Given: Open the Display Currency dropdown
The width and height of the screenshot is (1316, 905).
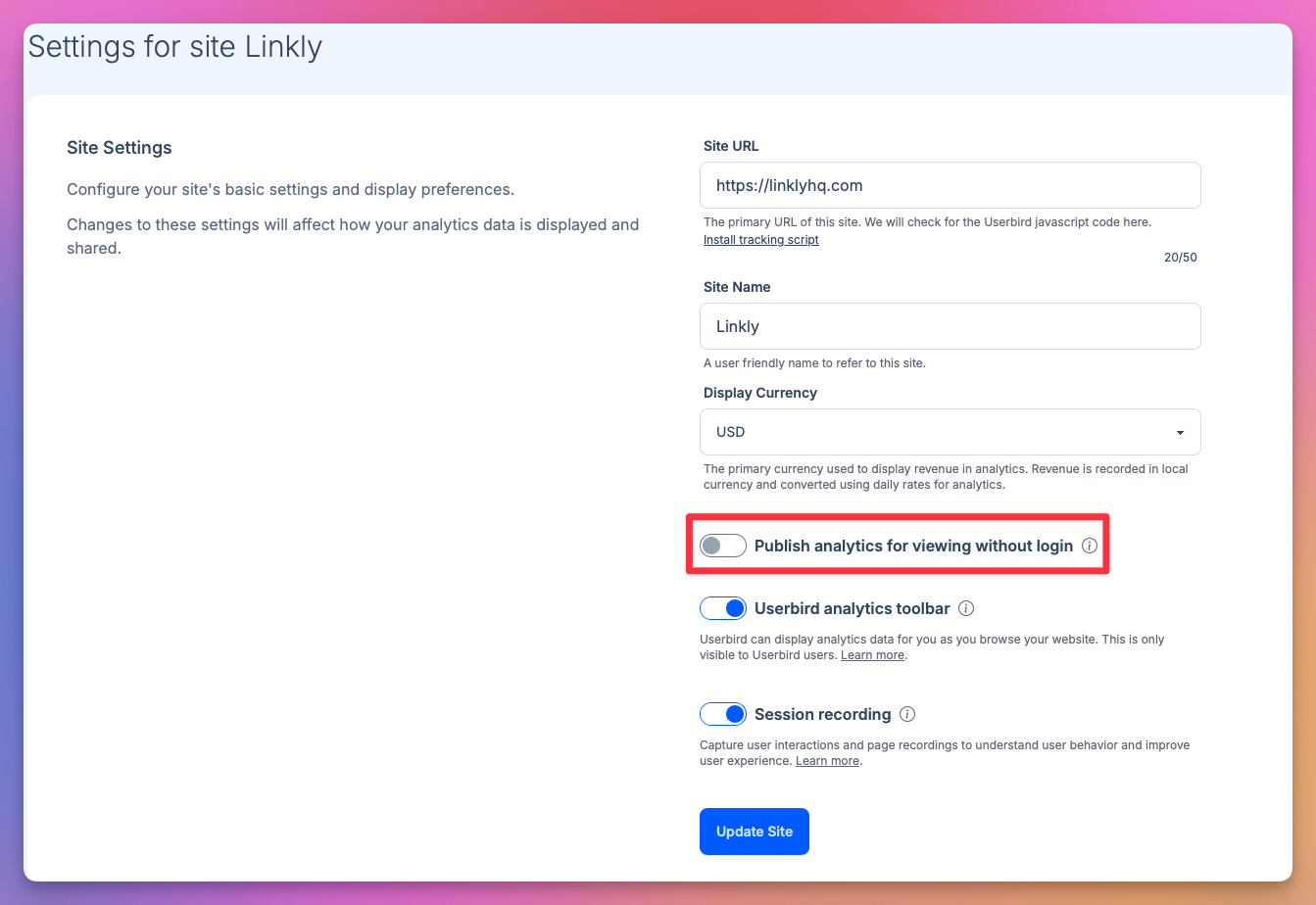Looking at the screenshot, I should 950,432.
